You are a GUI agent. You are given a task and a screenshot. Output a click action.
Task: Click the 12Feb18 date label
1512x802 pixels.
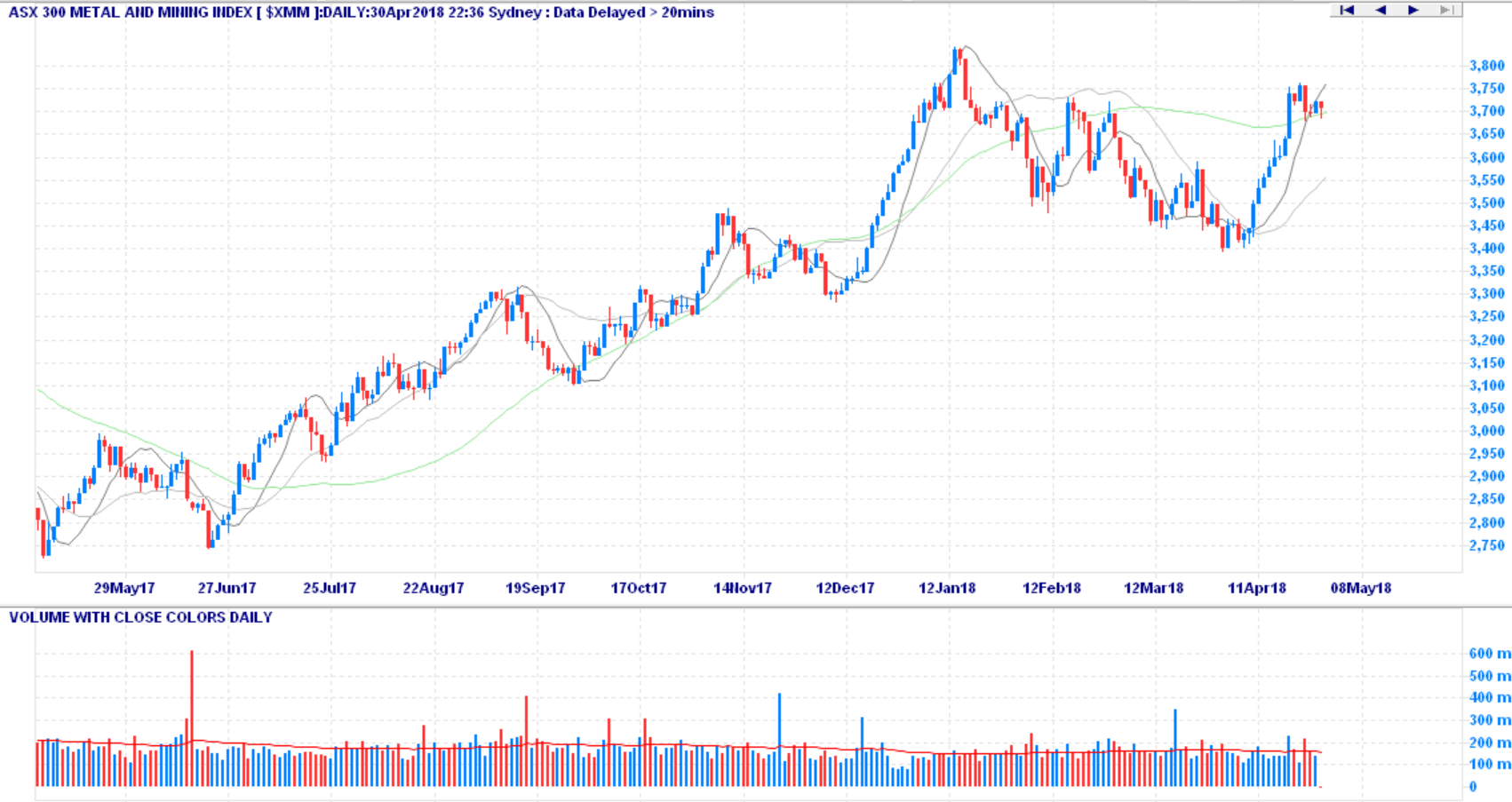1052,588
